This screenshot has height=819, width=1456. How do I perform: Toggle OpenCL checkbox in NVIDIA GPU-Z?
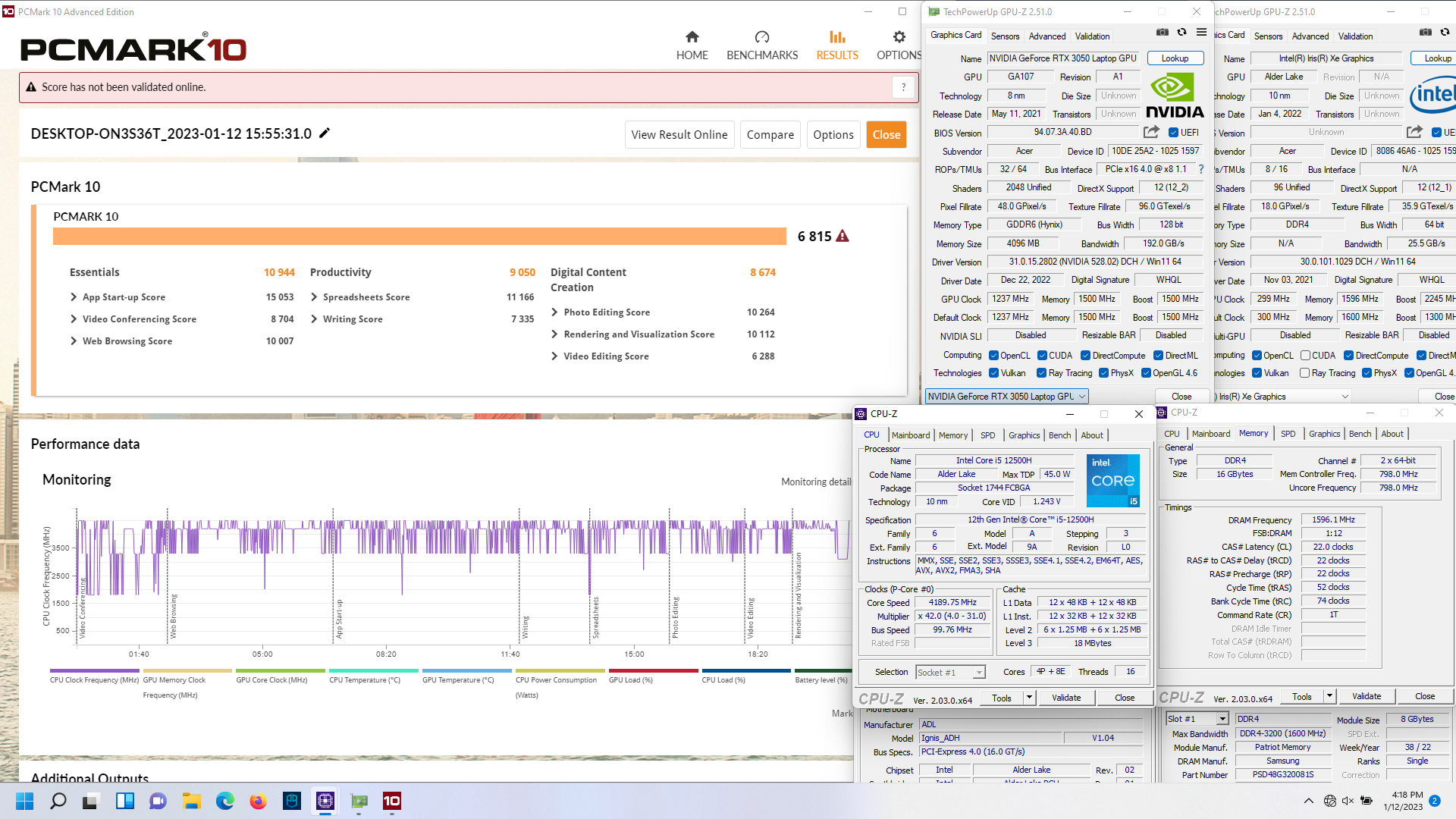tap(993, 356)
